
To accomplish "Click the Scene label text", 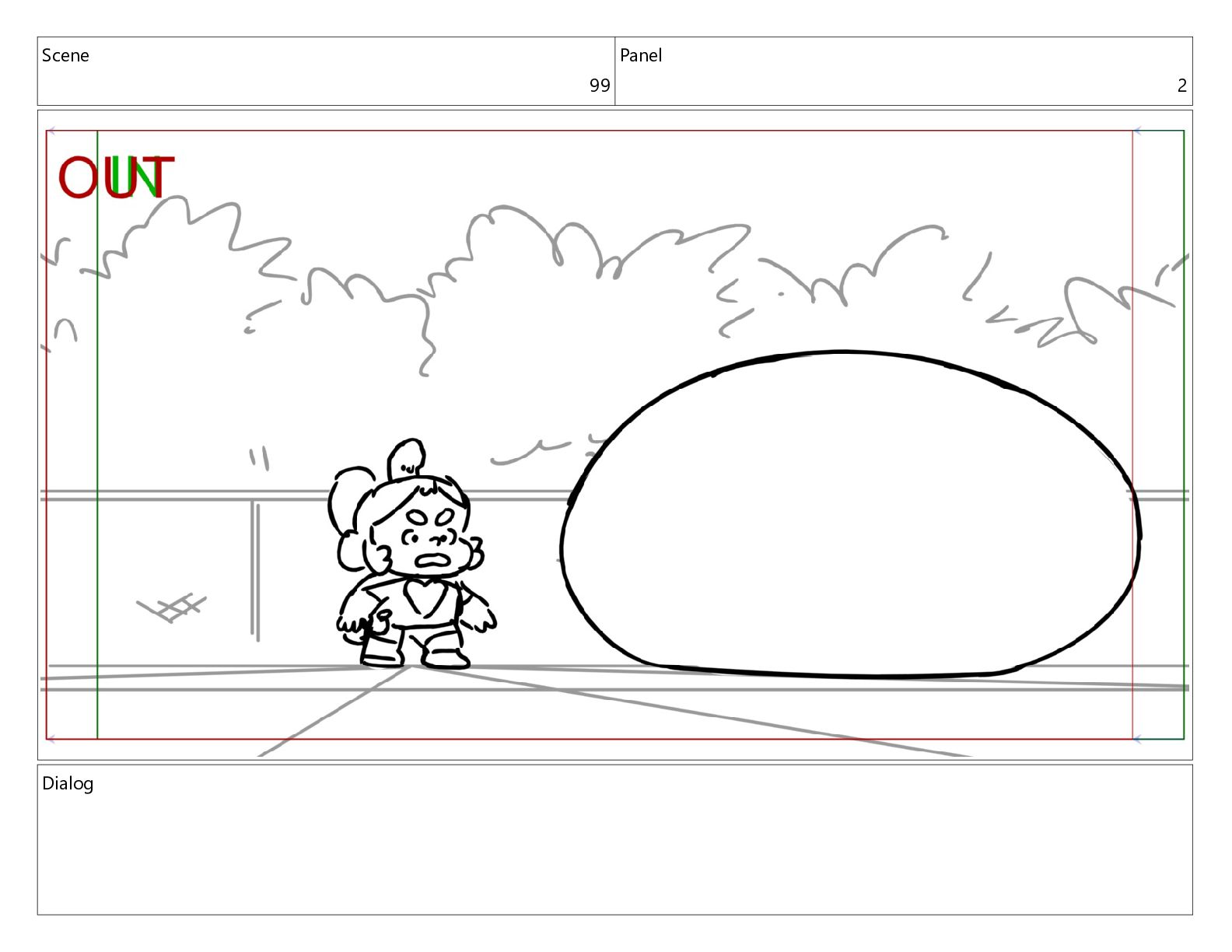I will click(x=65, y=55).
